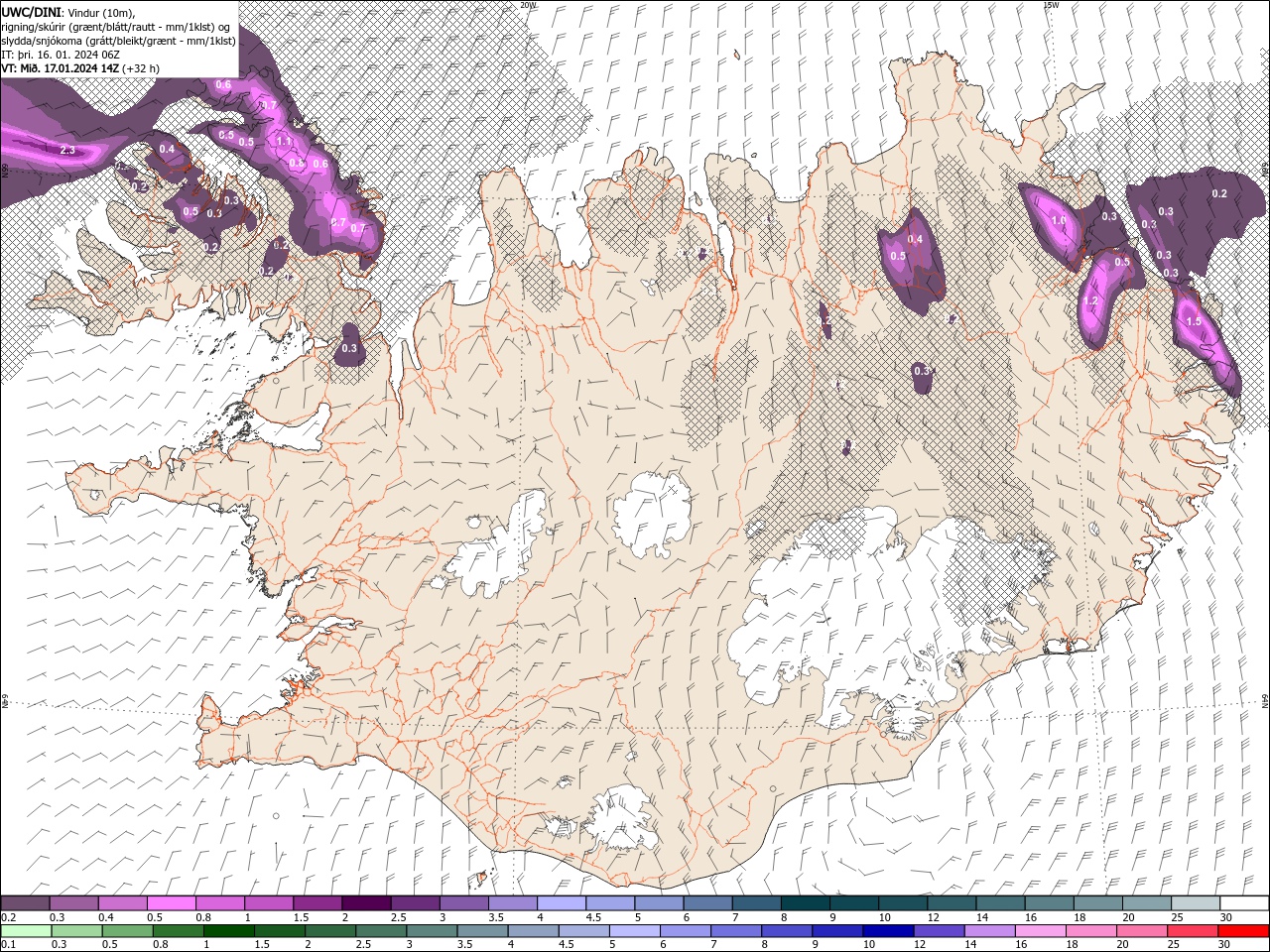Click the UWC/DINI title text
Image resolution: width=1270 pixels, height=952 pixels.
pos(30,11)
